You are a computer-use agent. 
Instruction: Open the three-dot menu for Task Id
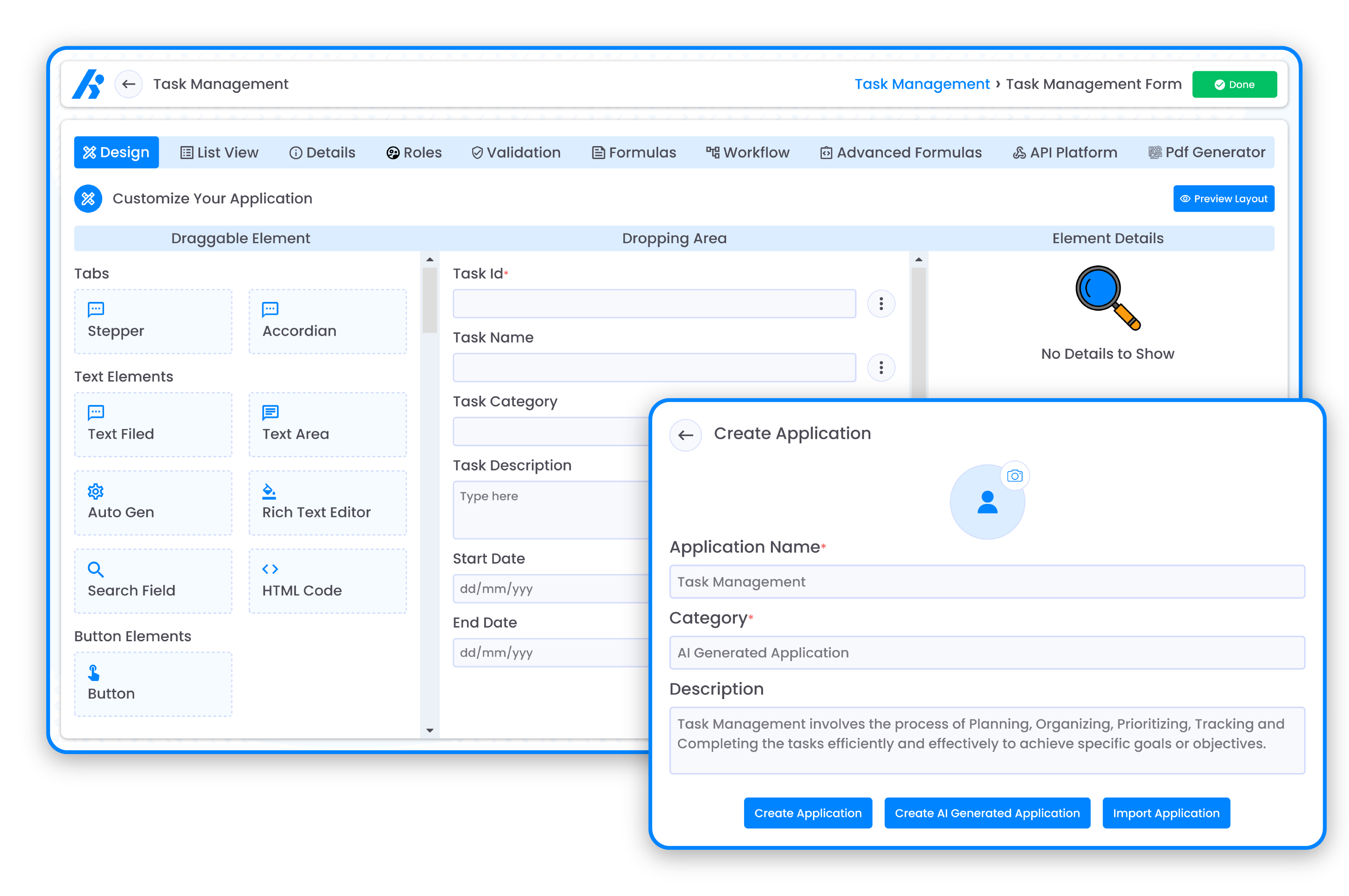click(881, 303)
